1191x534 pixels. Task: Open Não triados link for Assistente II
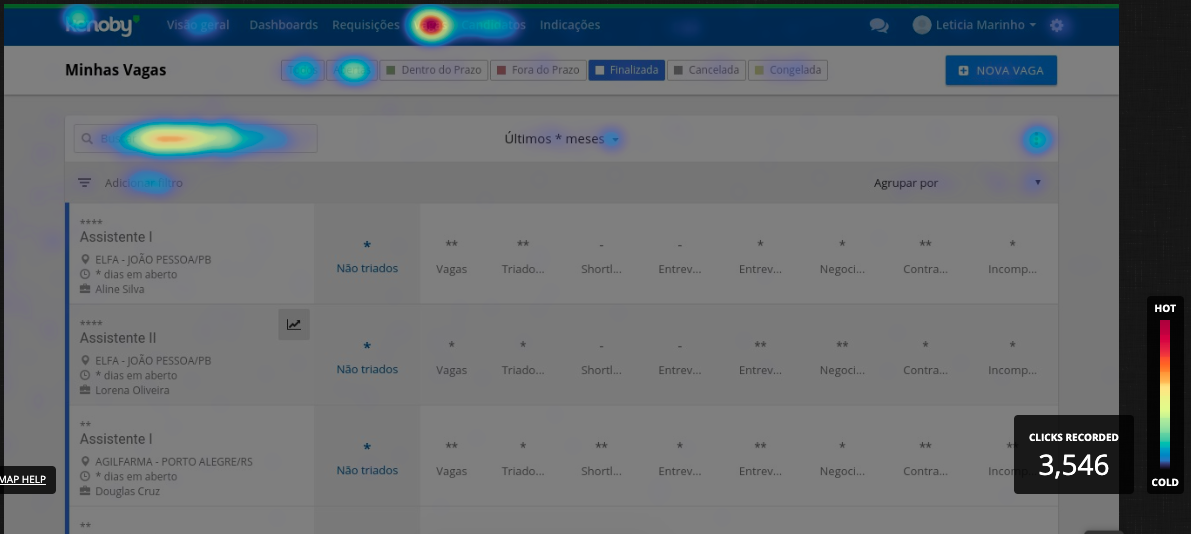pyautogui.click(x=367, y=369)
